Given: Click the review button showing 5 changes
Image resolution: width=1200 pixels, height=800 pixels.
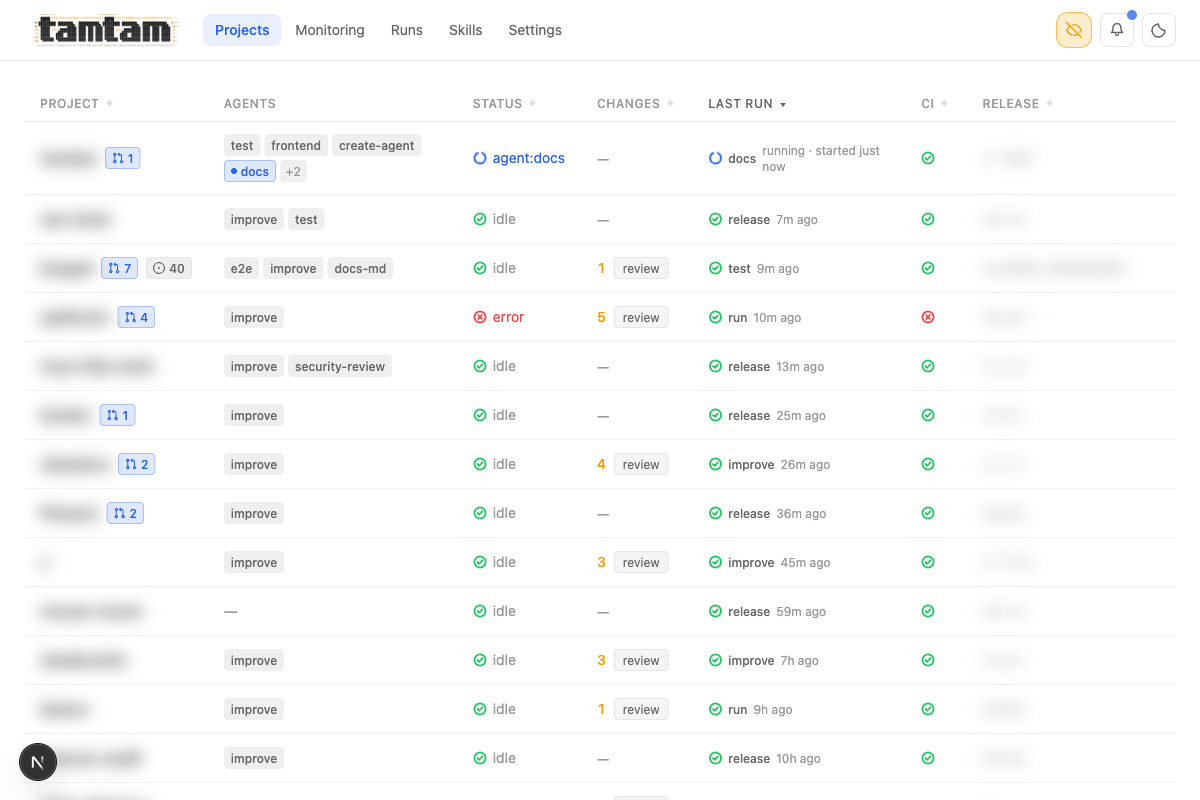Looking at the screenshot, I should tap(640, 317).
